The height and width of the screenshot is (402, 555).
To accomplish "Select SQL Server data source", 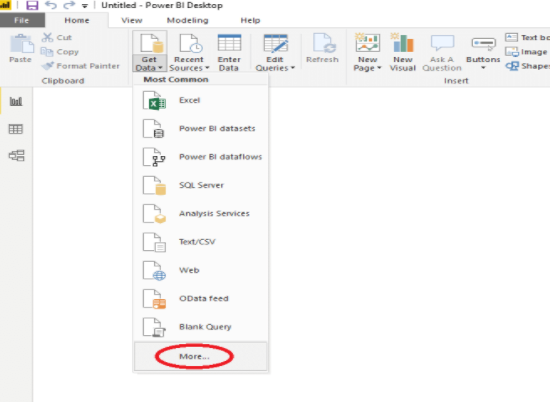I will [x=201, y=185].
